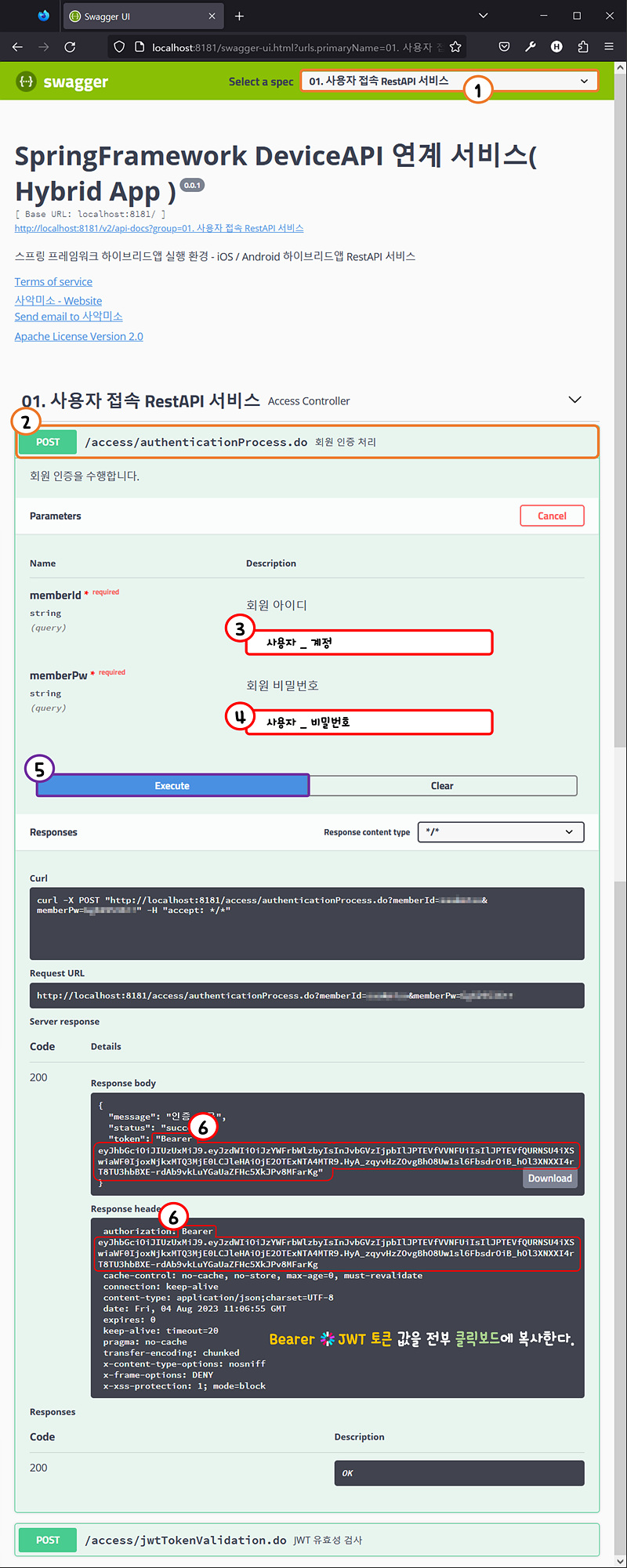Go back with the browser back arrow
627x1568 pixels.
click(17, 47)
